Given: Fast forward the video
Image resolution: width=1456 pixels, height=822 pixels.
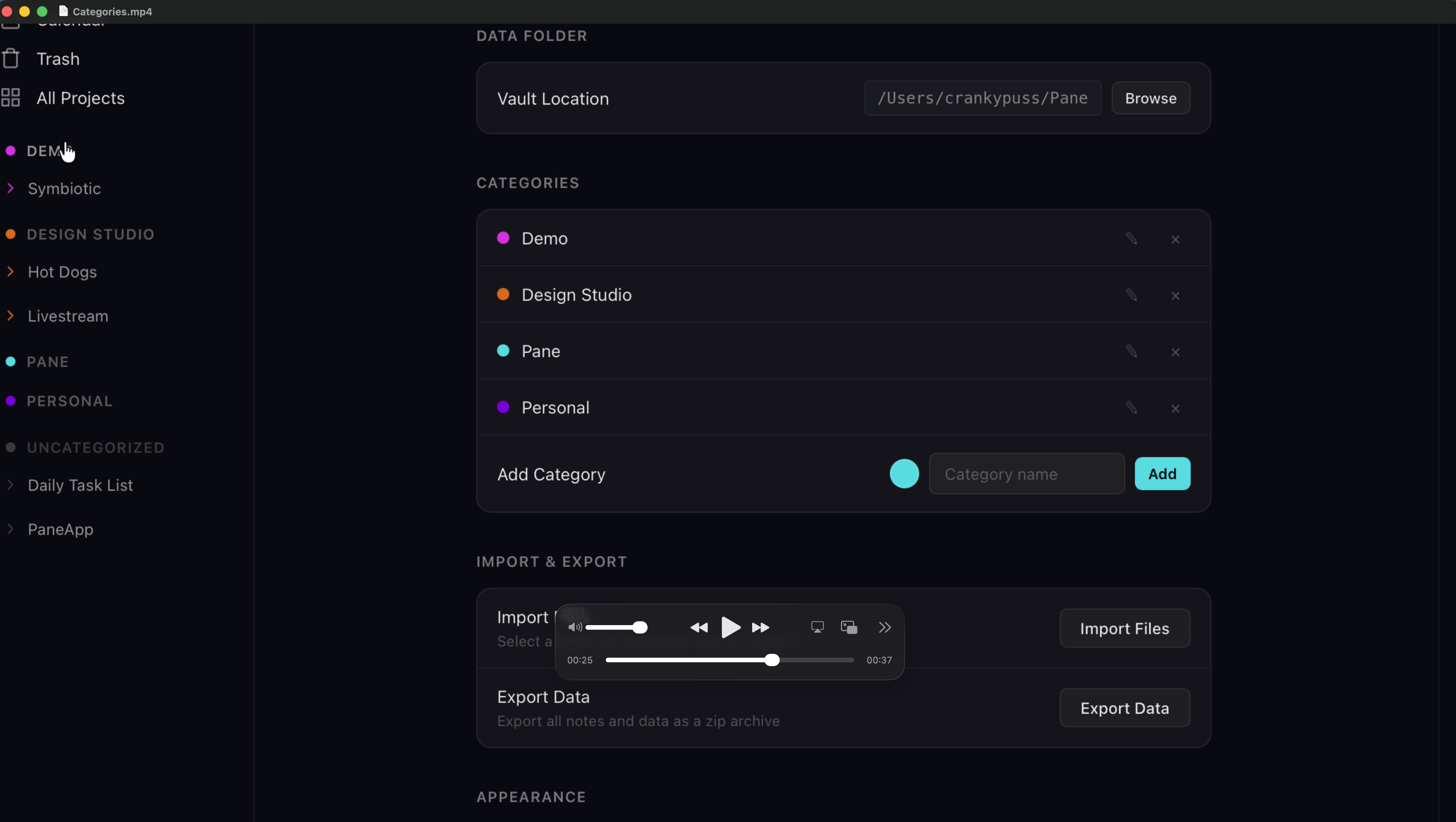Looking at the screenshot, I should click(761, 627).
